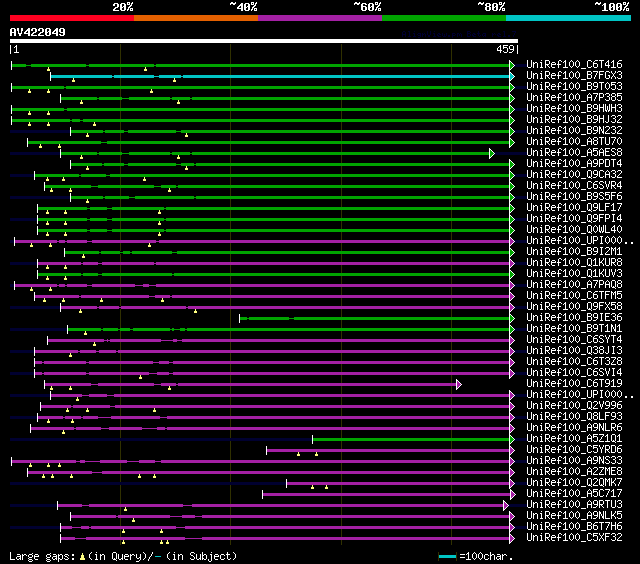The image size is (640, 564).
Task: Select the UniRef100_A5Z1Q1 hit label
Action: pyautogui.click(x=574, y=439)
